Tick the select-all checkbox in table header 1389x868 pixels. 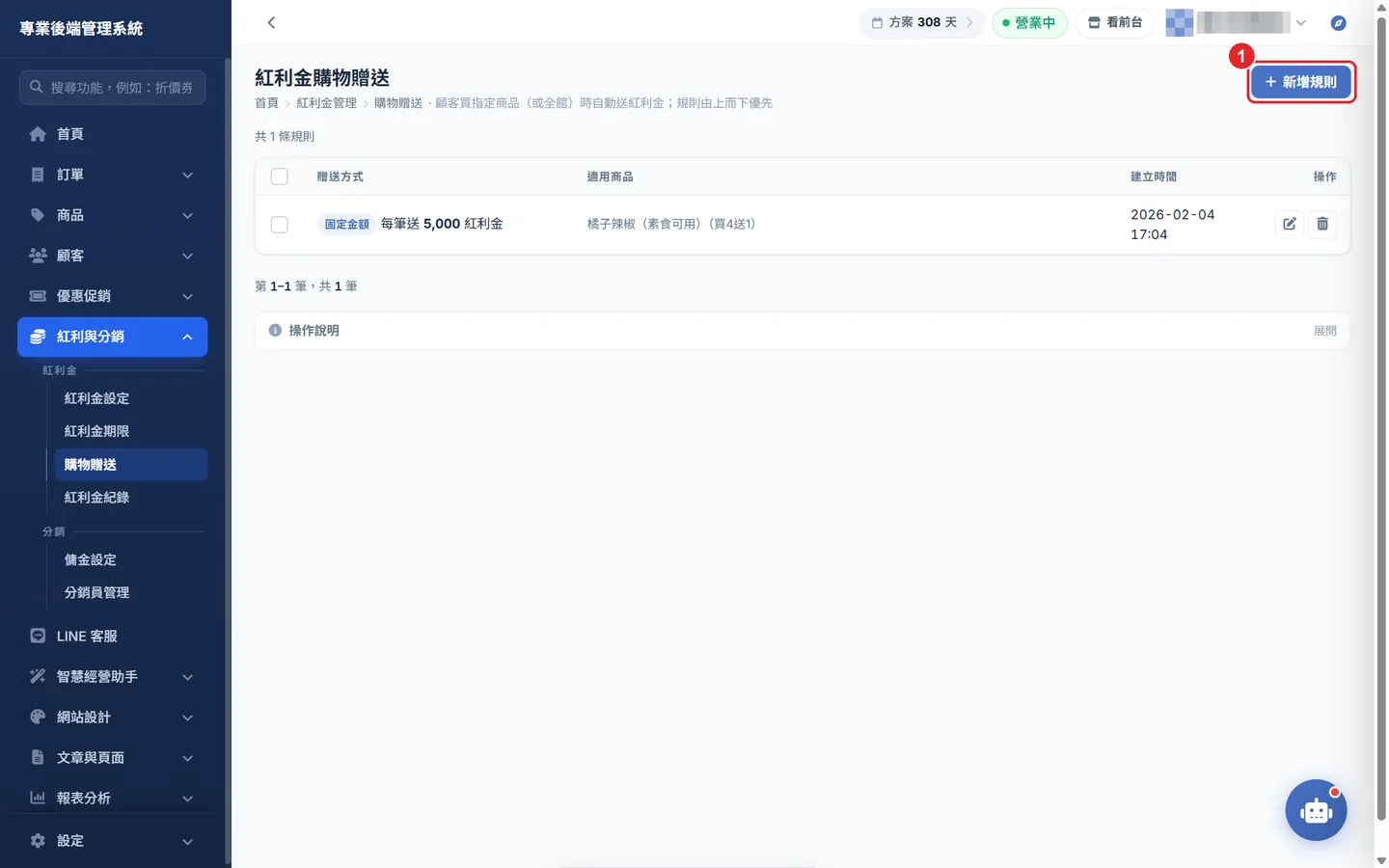click(280, 176)
